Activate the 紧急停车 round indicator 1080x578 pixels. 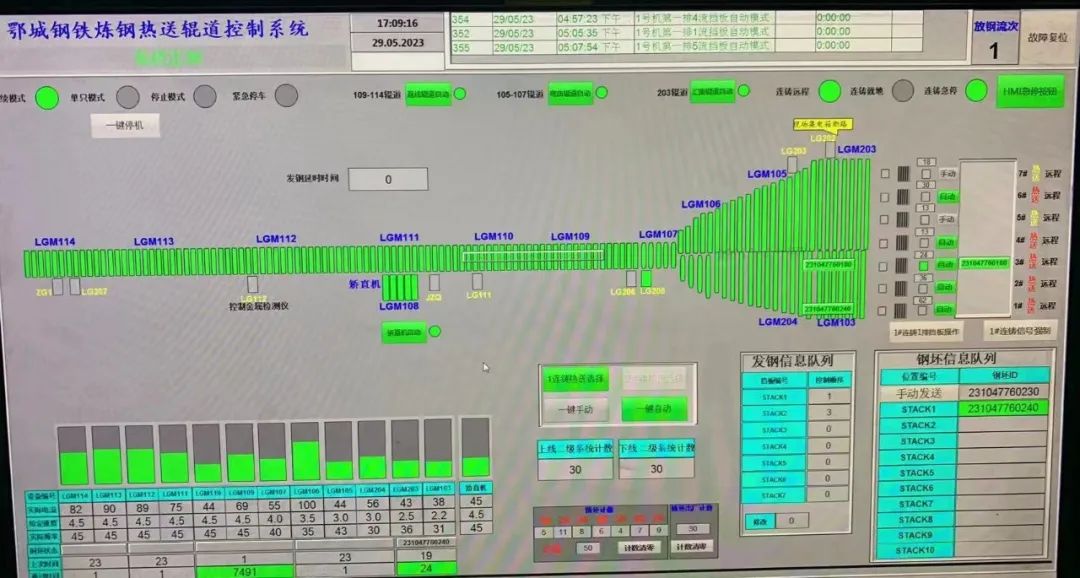click(286, 96)
